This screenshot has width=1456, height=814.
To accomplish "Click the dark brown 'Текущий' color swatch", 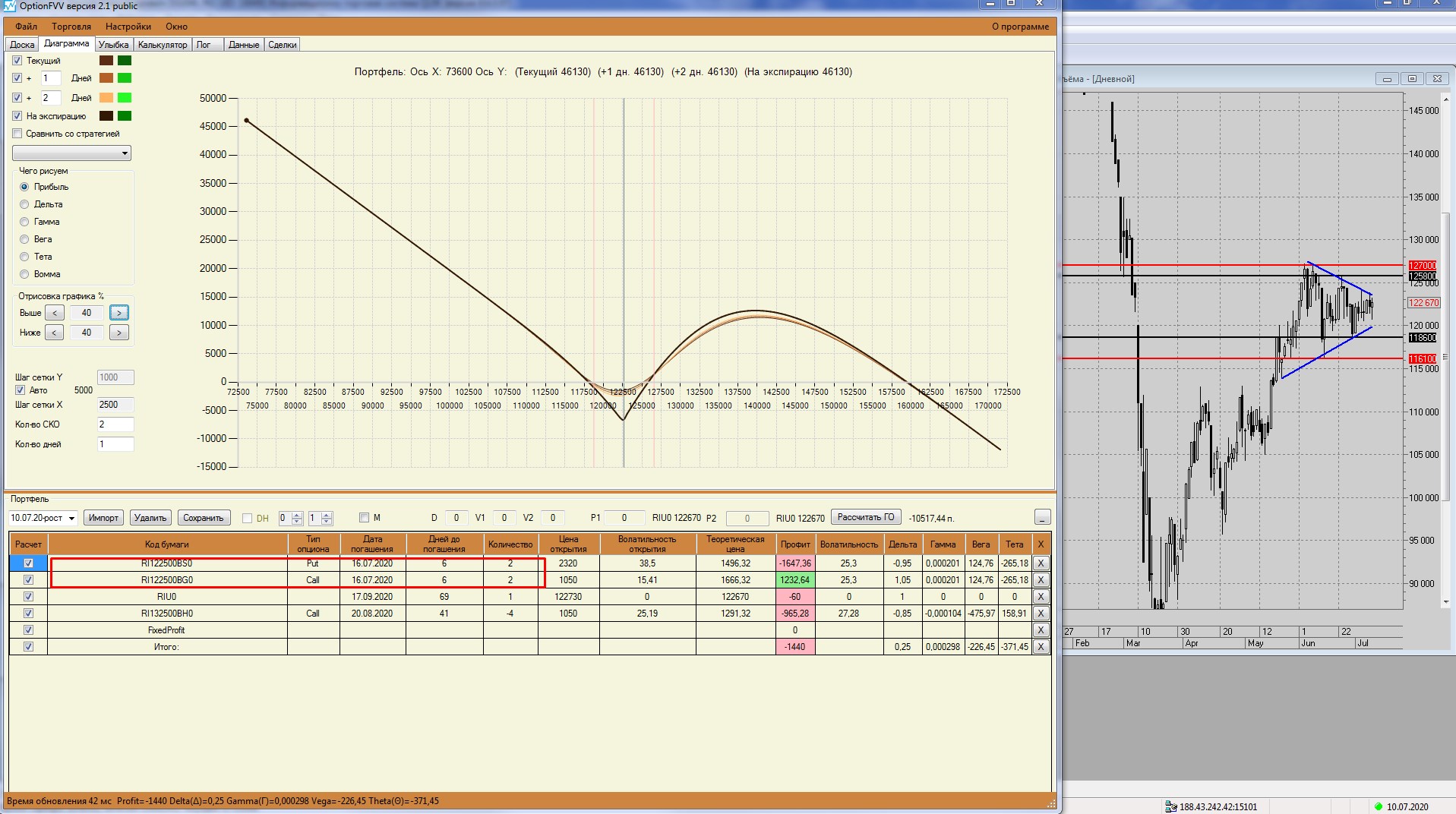I will point(106,61).
